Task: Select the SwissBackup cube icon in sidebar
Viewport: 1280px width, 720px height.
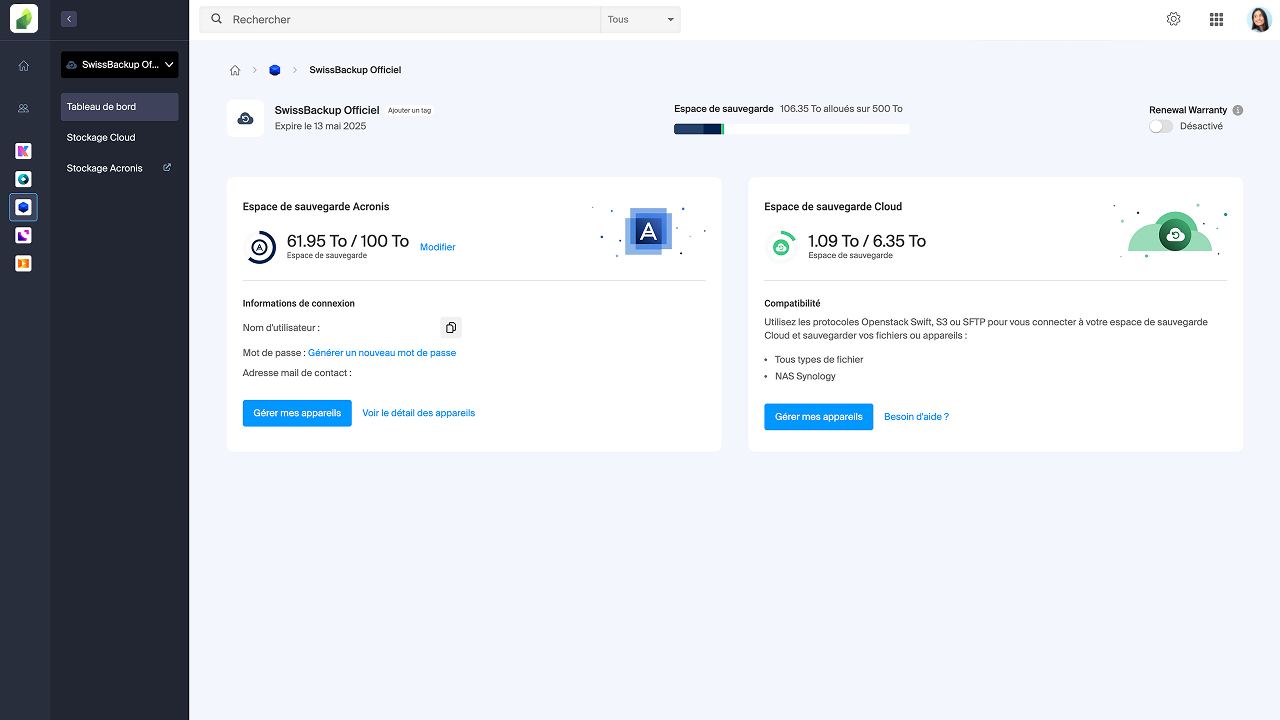Action: 23,207
